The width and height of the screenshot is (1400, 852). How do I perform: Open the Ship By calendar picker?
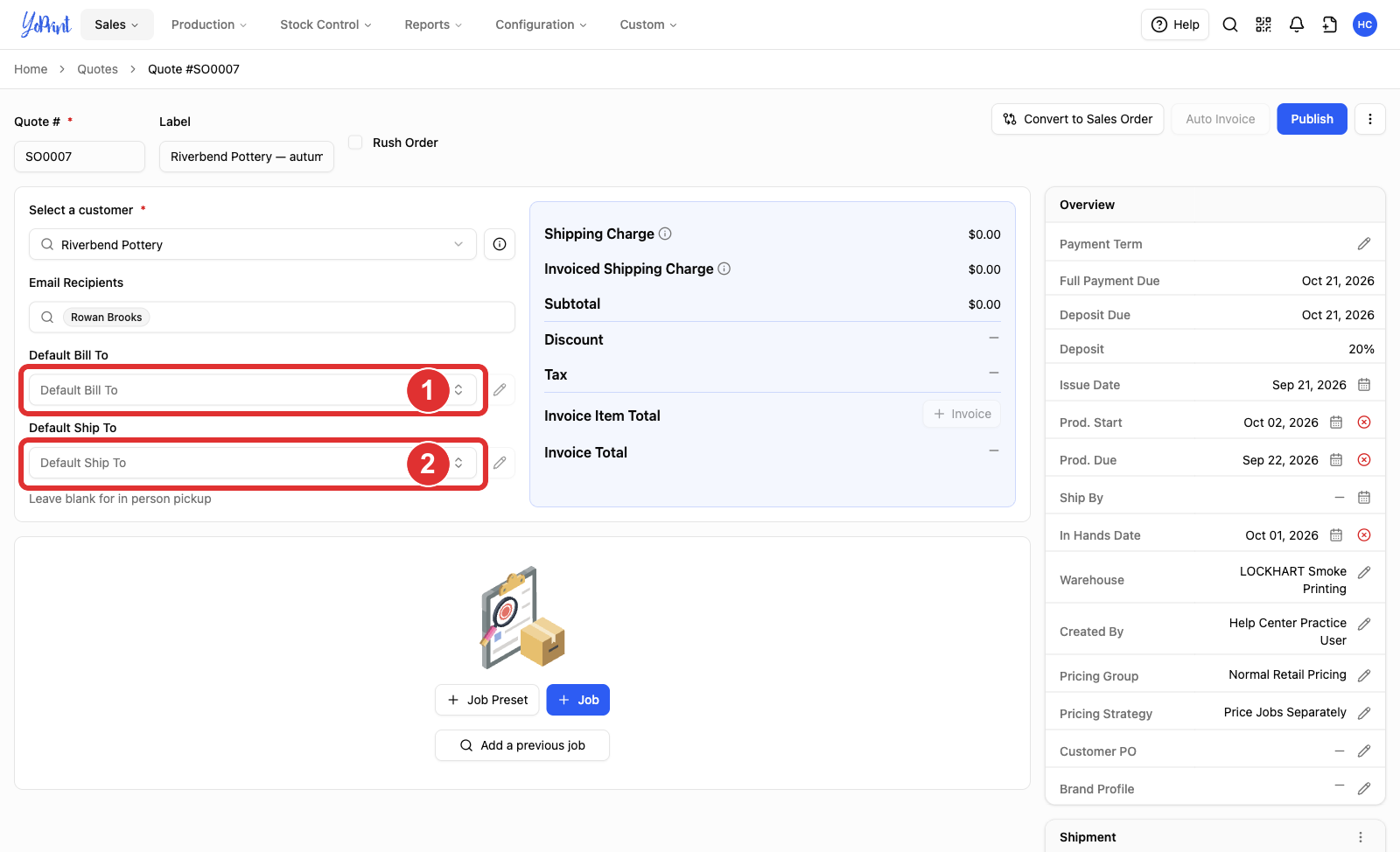click(x=1364, y=498)
